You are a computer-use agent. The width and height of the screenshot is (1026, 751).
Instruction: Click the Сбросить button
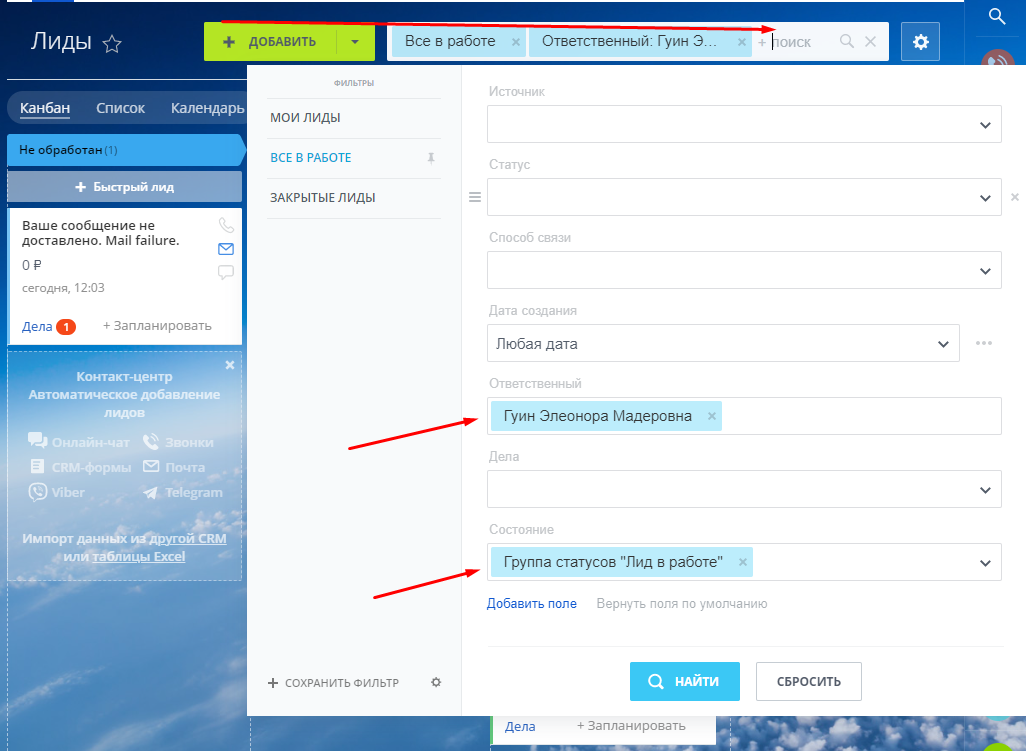[x=809, y=681]
